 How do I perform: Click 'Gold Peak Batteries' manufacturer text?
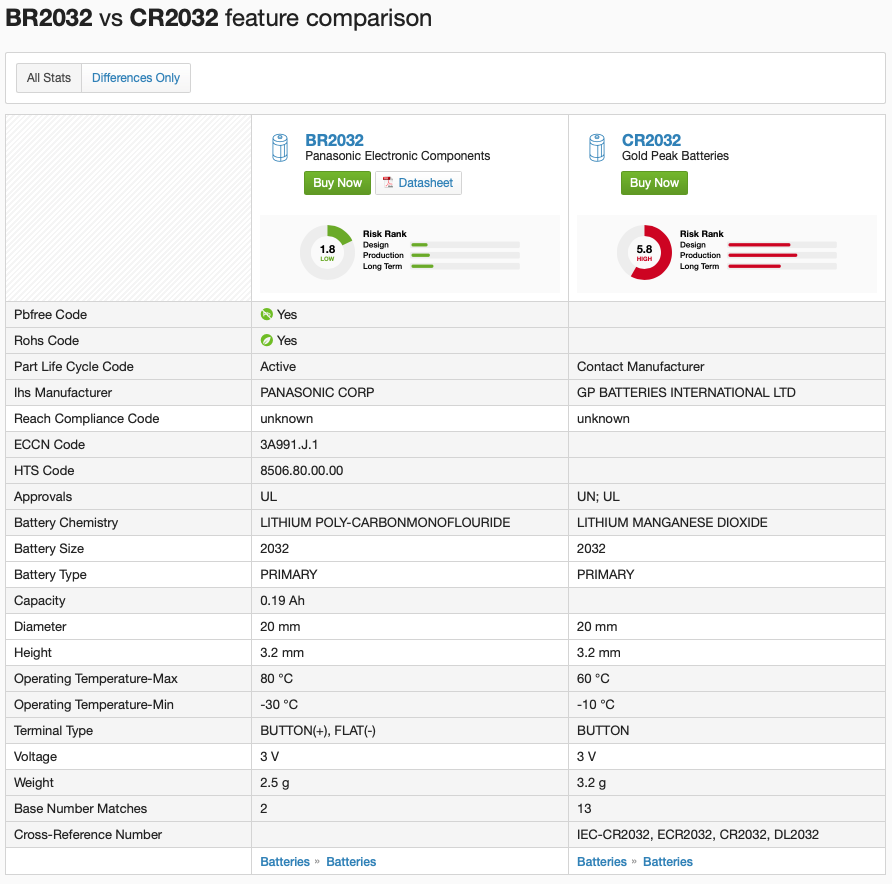675,156
